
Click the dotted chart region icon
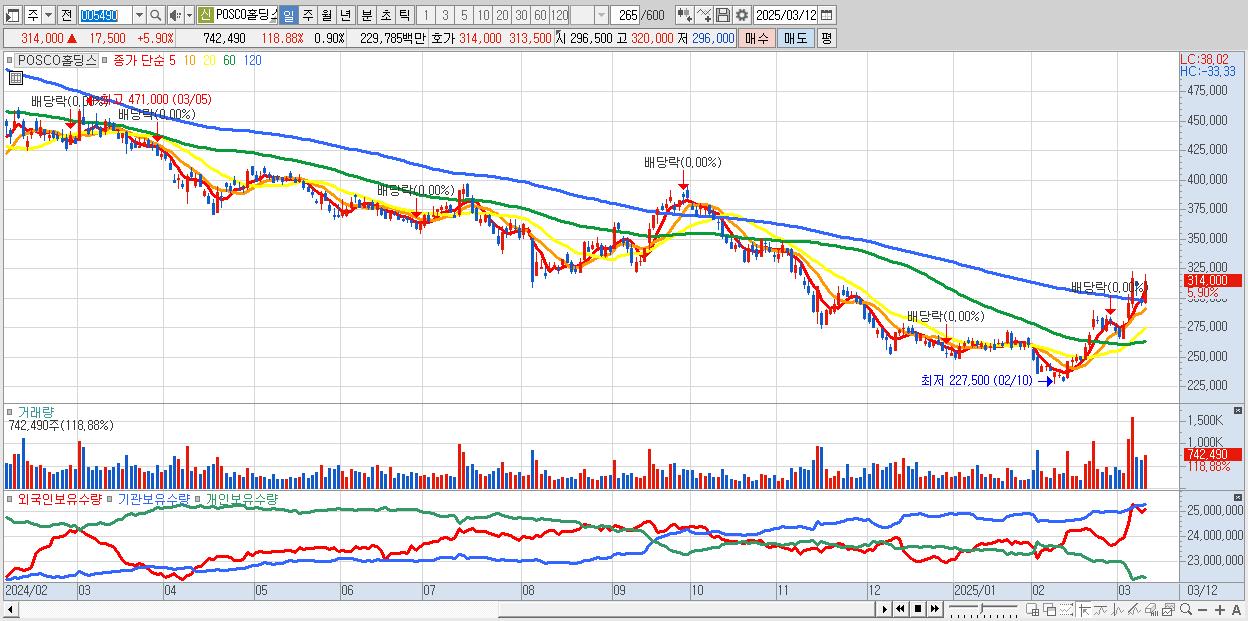[x=1067, y=610]
